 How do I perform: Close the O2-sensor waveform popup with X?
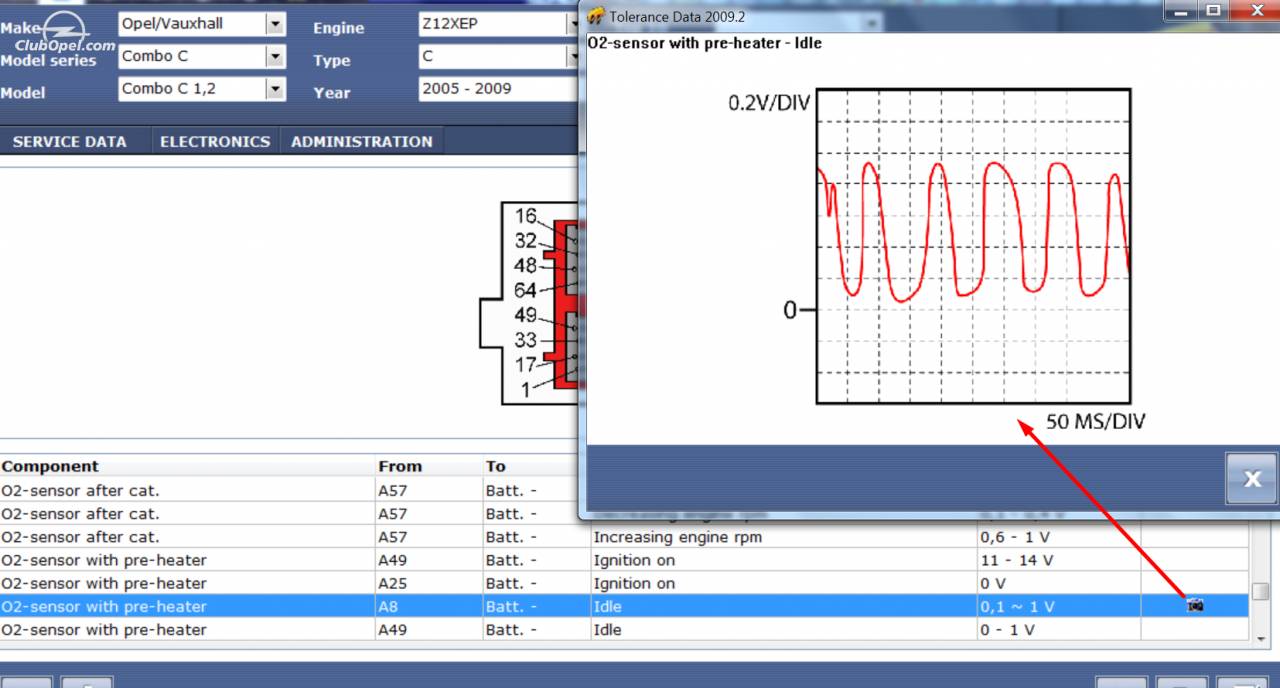coord(1252,479)
